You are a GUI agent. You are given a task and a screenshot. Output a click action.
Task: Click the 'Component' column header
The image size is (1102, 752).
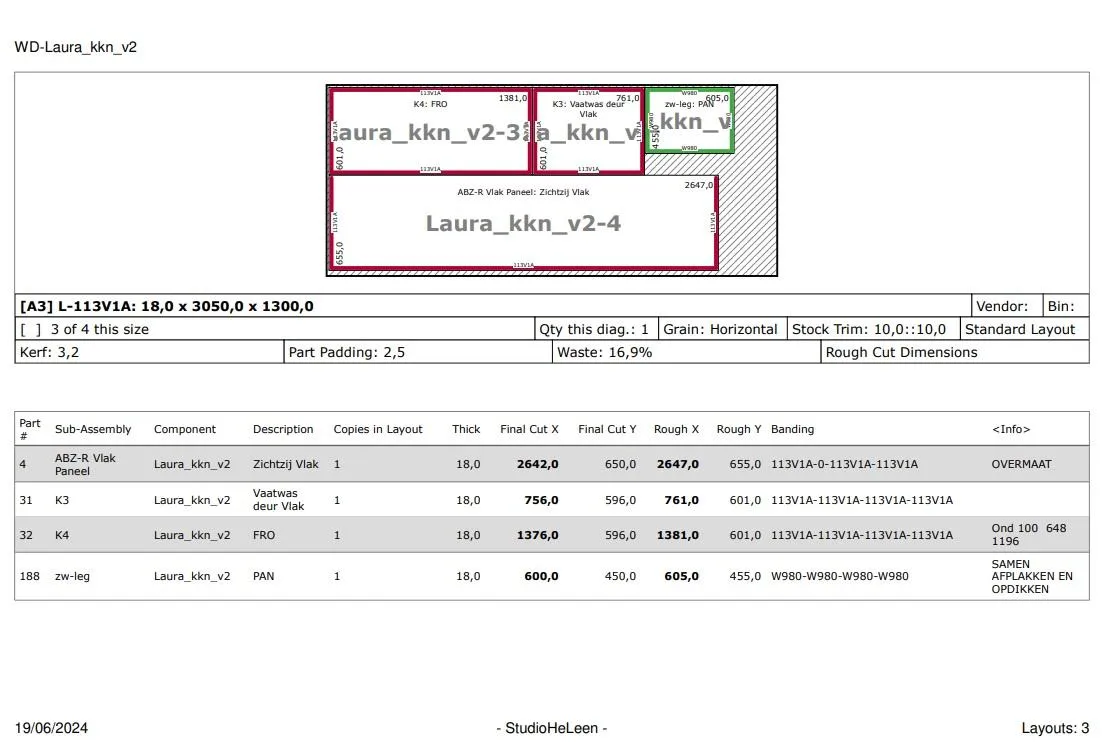(x=185, y=429)
